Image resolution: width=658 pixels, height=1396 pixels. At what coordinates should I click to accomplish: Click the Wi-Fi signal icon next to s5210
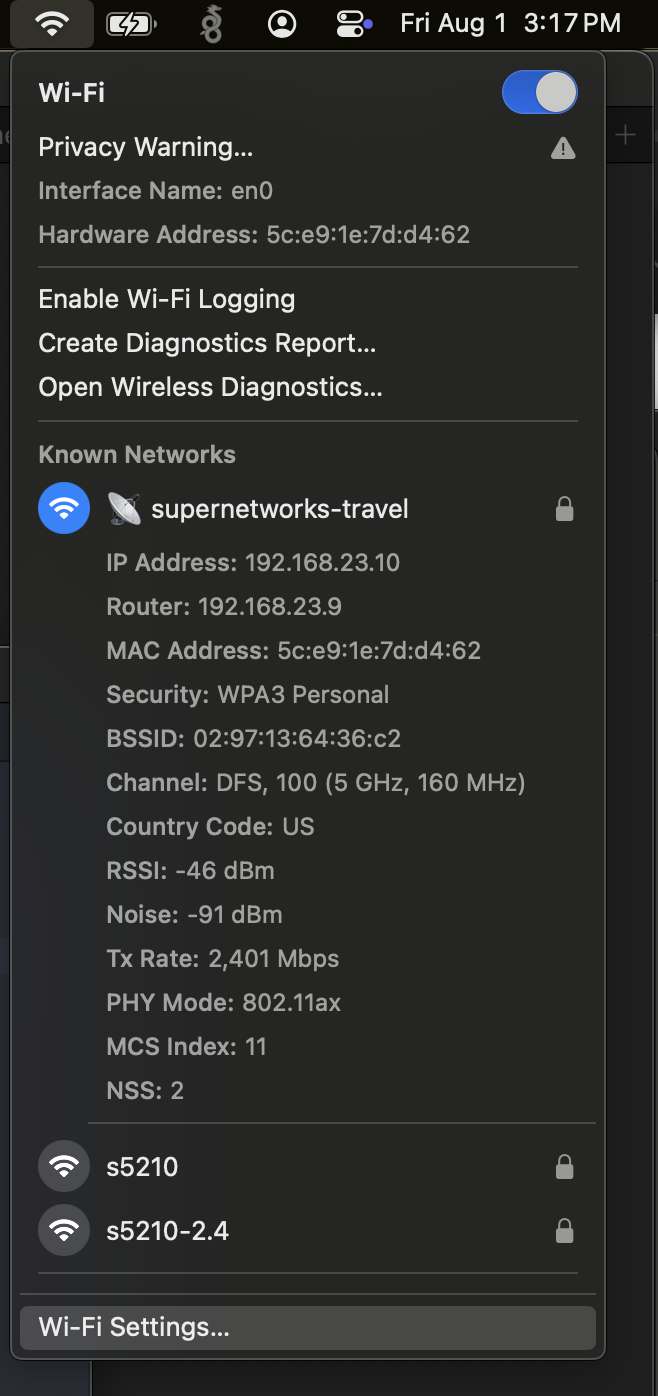(x=63, y=1166)
